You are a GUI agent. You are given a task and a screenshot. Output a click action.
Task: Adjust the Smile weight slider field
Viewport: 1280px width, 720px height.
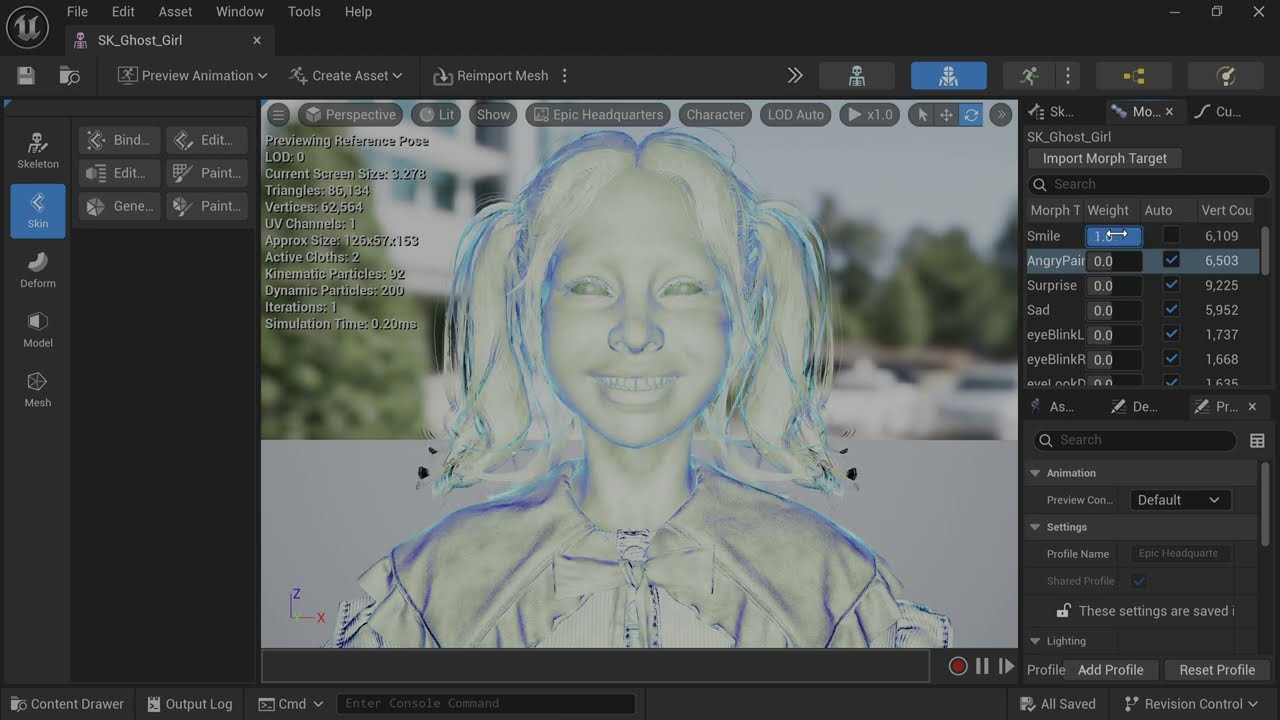(x=1114, y=236)
